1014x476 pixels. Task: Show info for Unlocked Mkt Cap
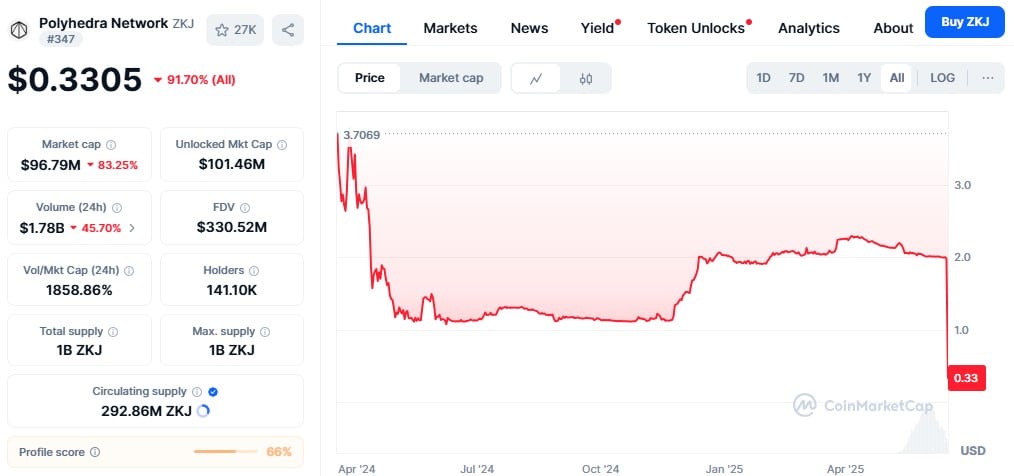(x=283, y=144)
